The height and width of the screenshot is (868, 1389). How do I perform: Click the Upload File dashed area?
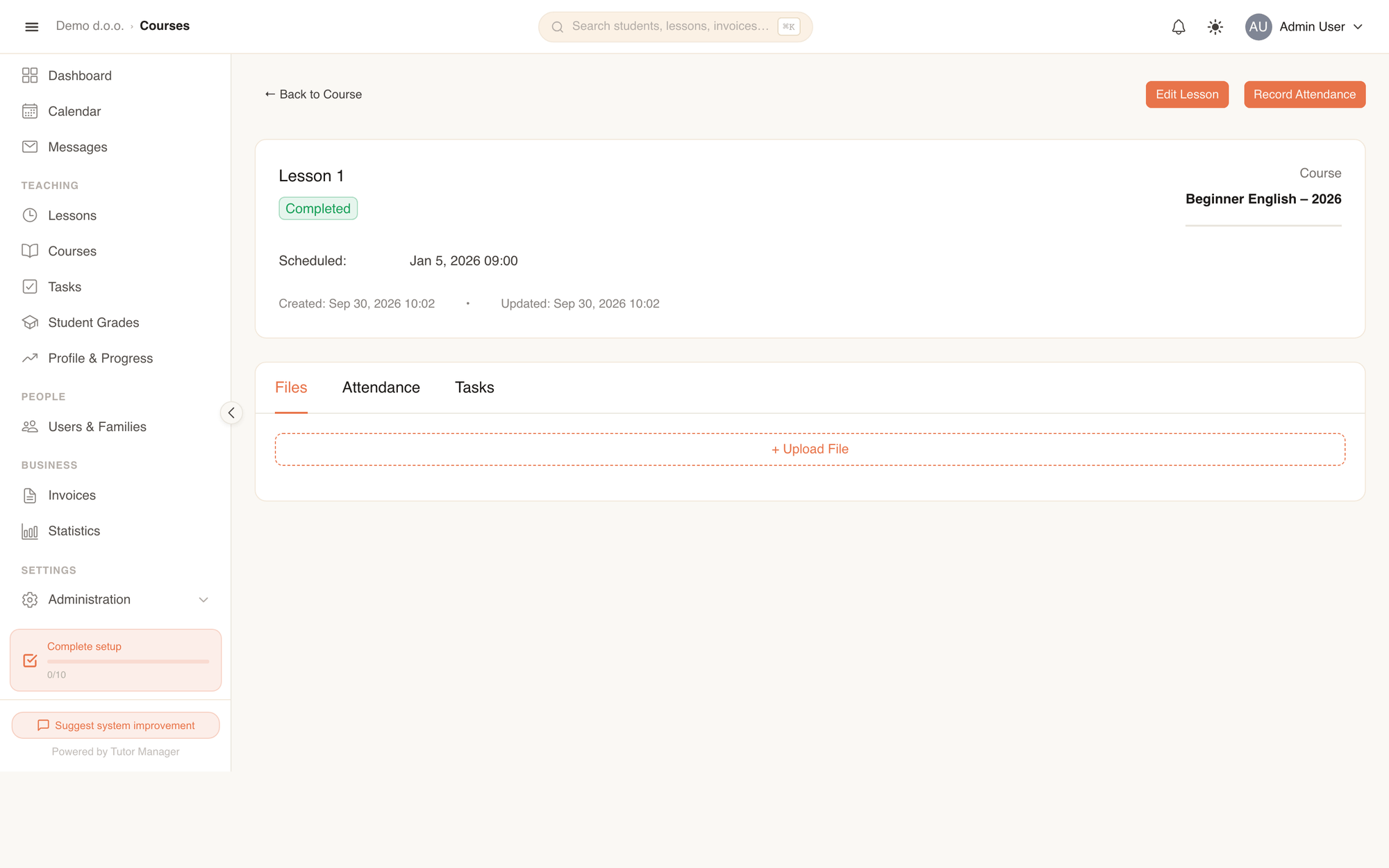810,449
